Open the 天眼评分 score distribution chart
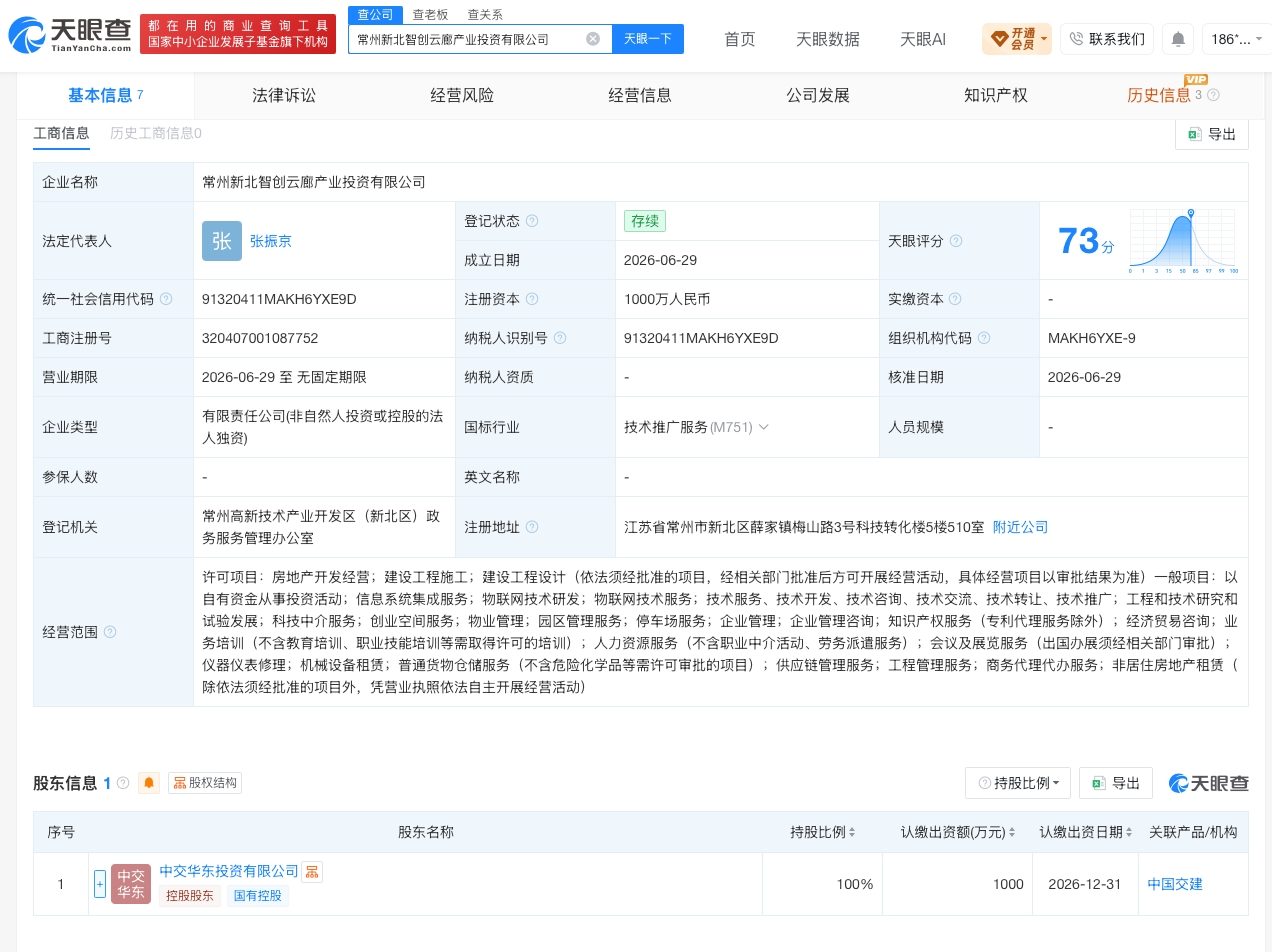 [x=1184, y=241]
